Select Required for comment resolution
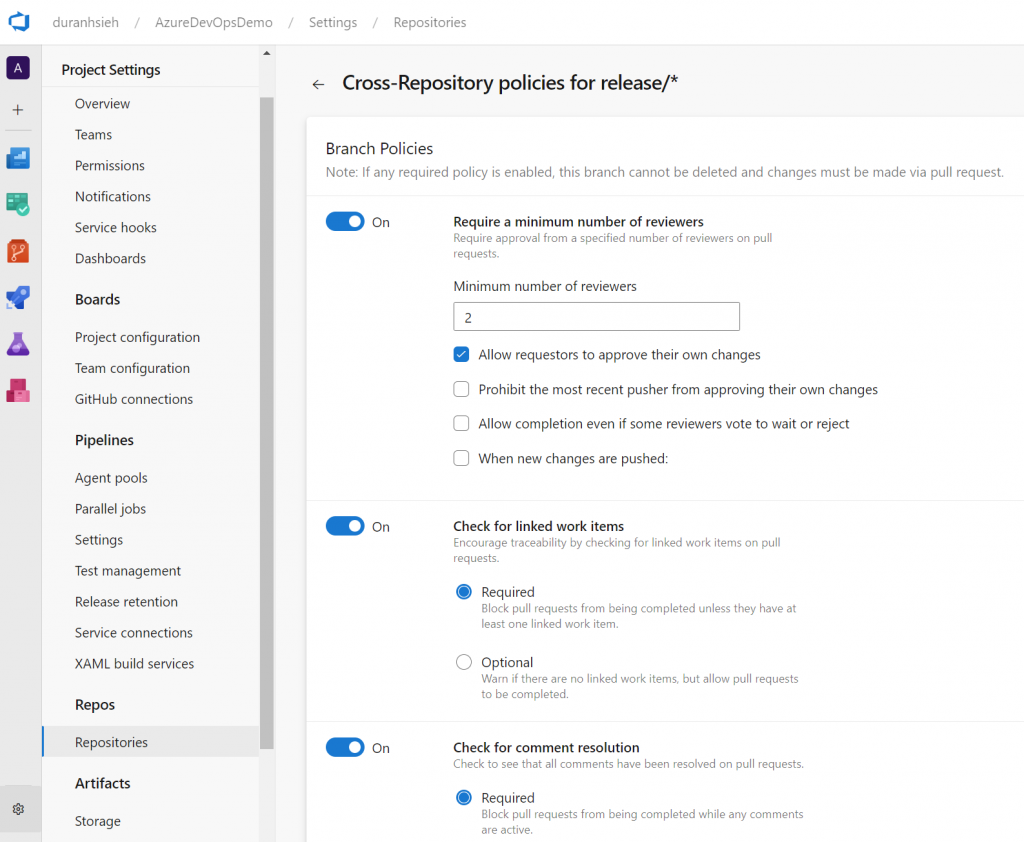Screen dimensions: 1024x842 [x=464, y=798]
